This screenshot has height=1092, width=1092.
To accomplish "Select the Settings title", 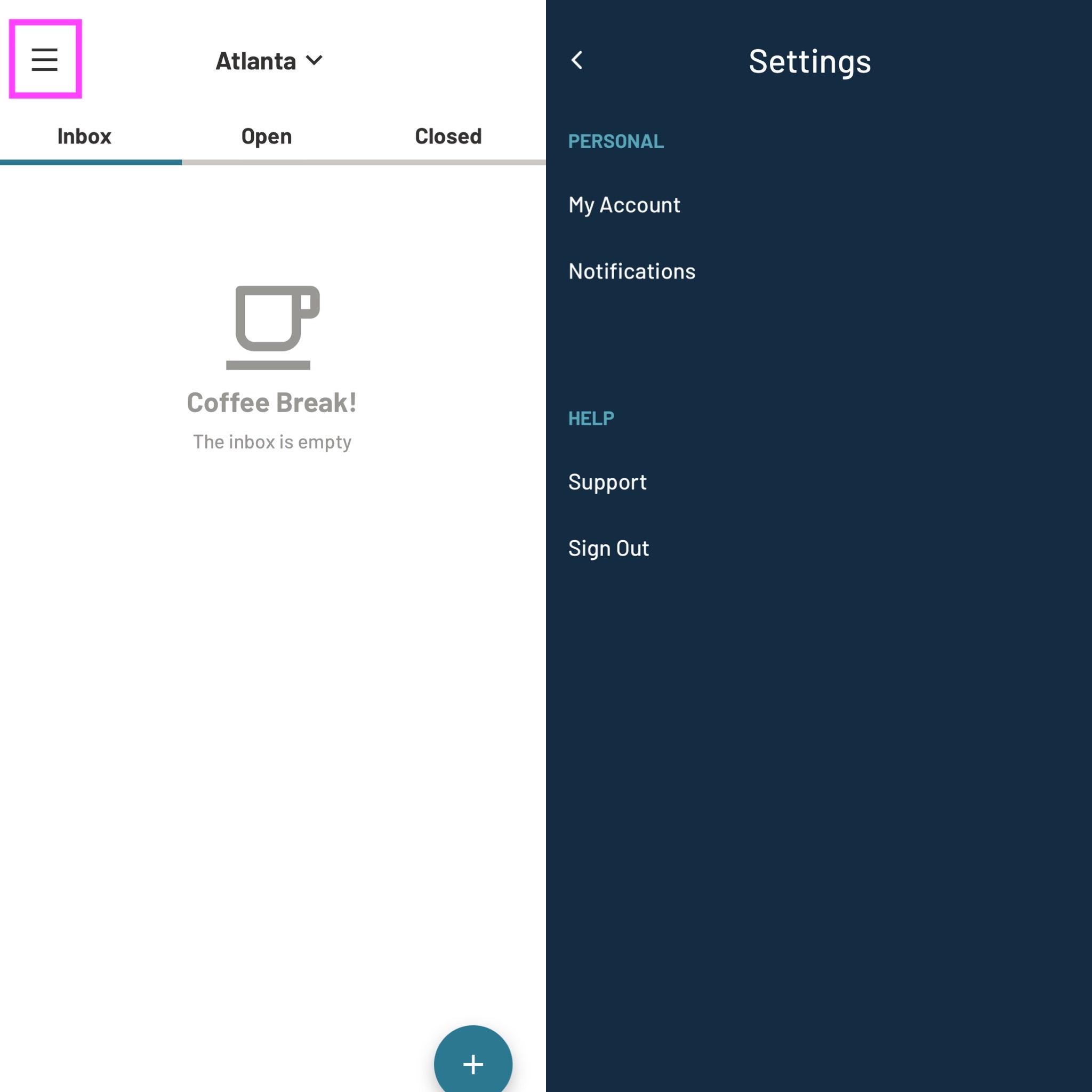I will [x=809, y=61].
